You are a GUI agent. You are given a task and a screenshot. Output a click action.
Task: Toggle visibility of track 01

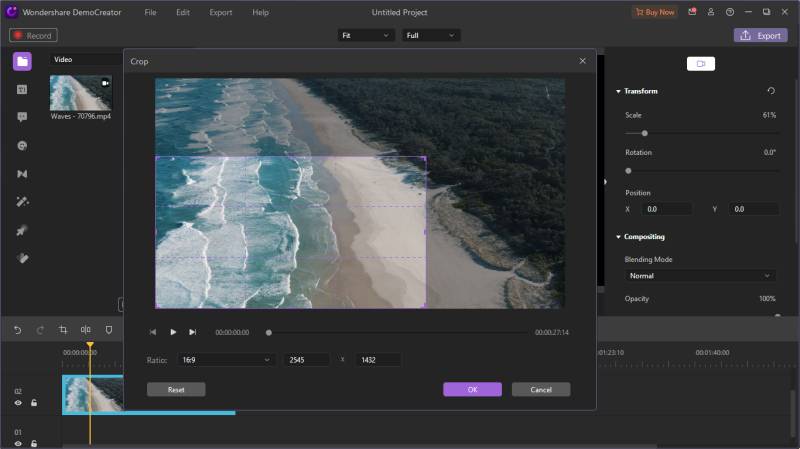click(x=18, y=443)
